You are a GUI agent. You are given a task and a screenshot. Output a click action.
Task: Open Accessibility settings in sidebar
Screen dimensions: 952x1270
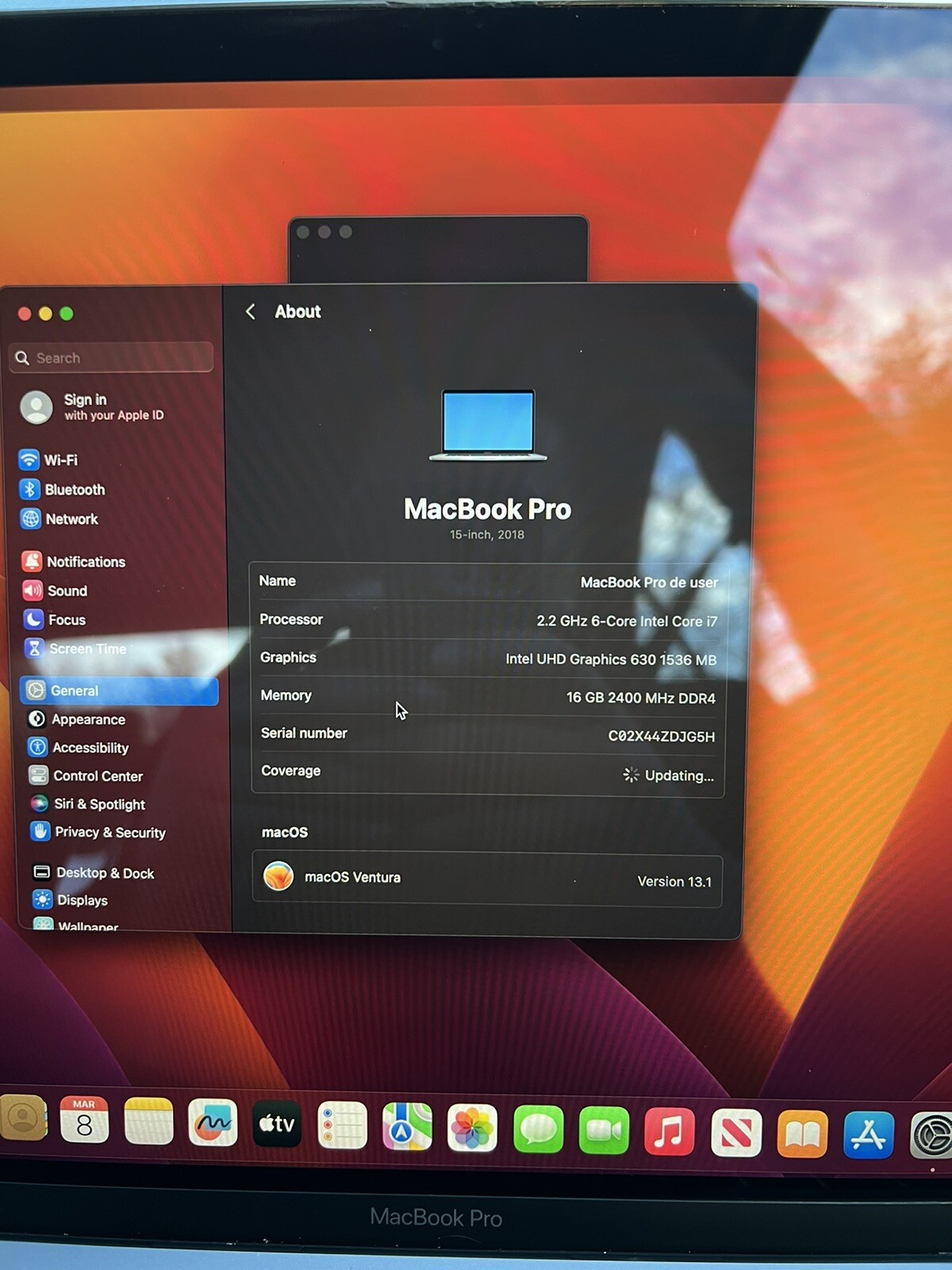(x=79, y=748)
